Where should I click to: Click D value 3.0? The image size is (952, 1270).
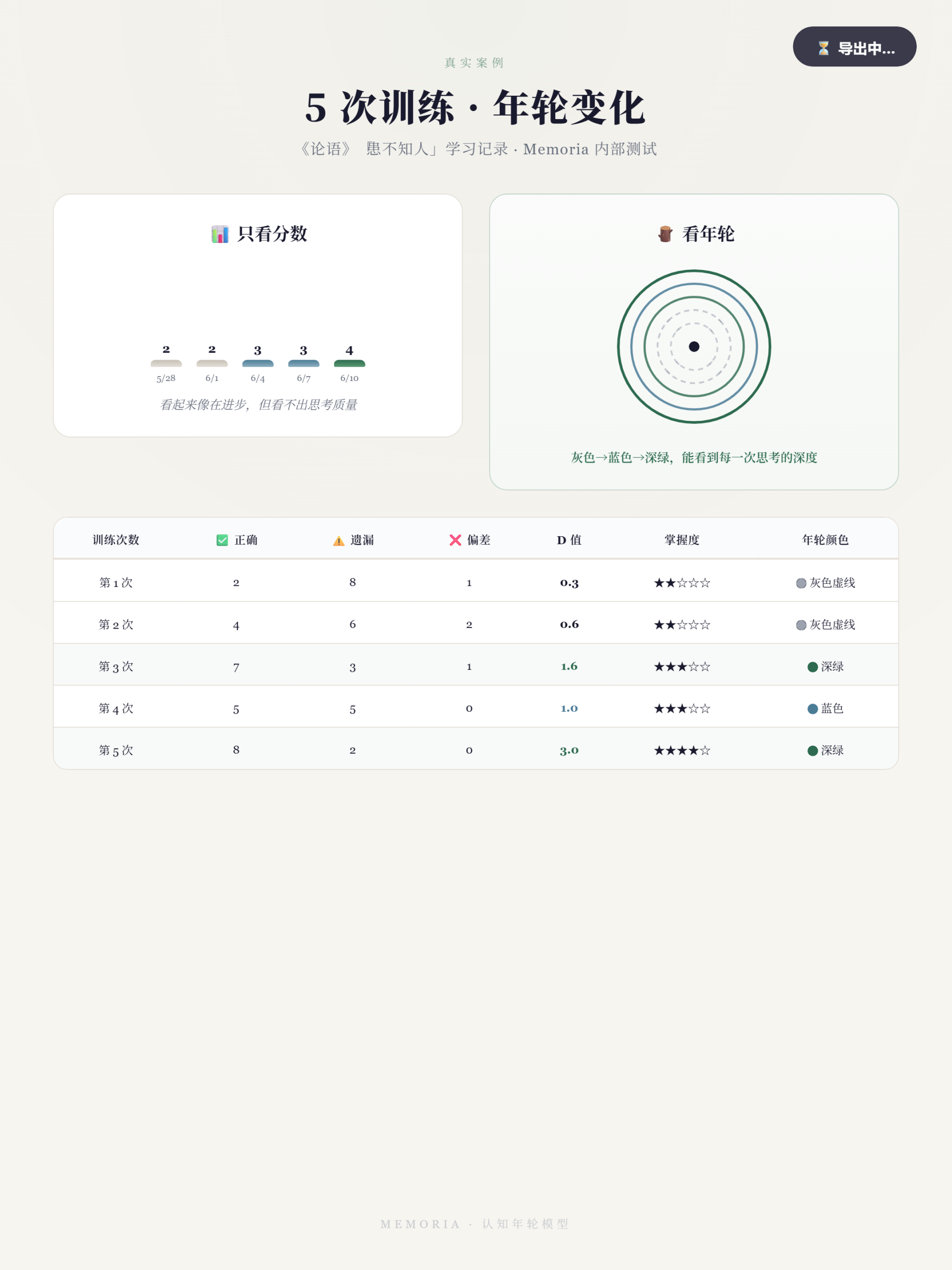(569, 751)
